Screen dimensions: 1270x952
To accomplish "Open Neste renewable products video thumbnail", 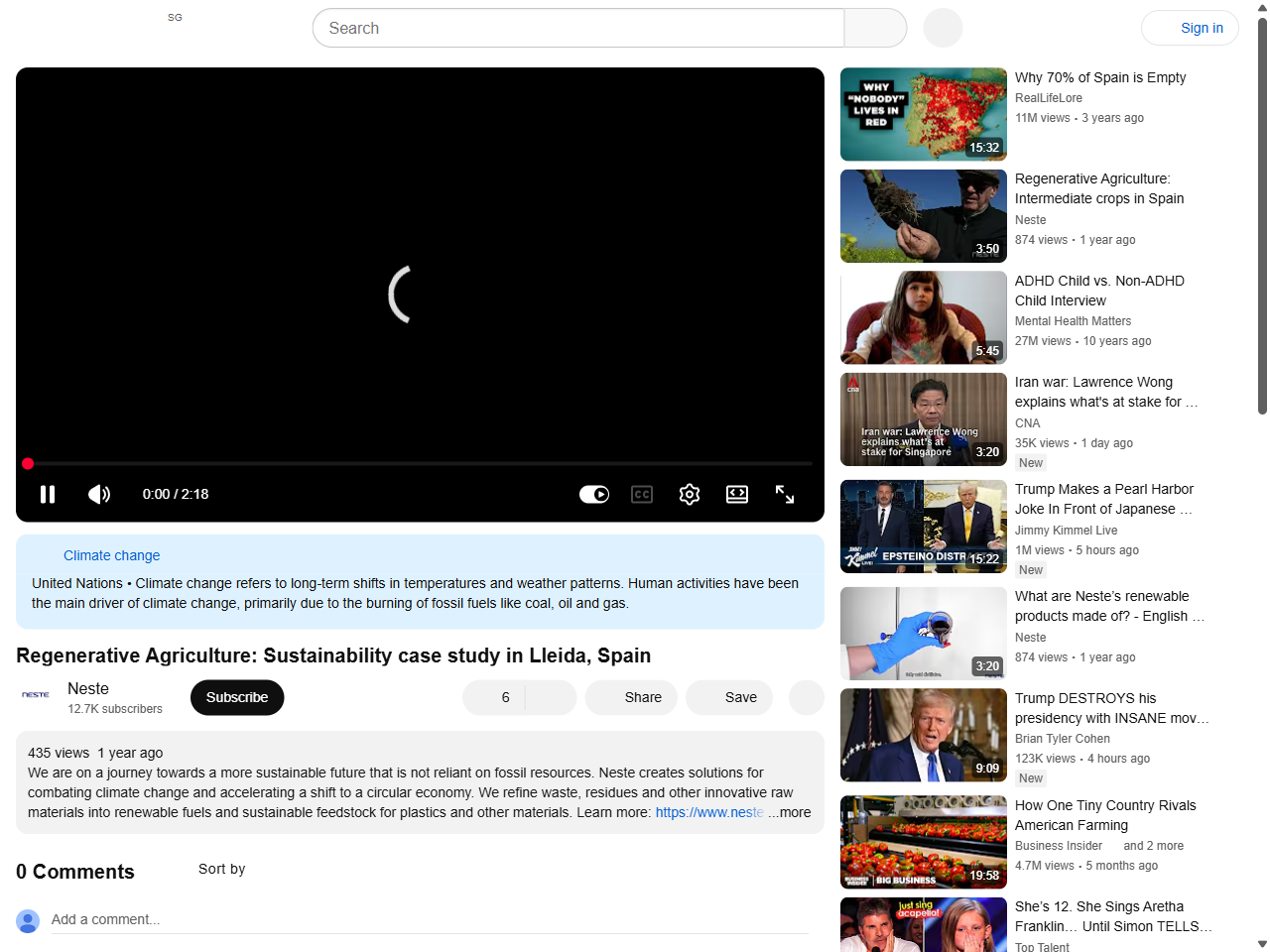I will point(924,634).
